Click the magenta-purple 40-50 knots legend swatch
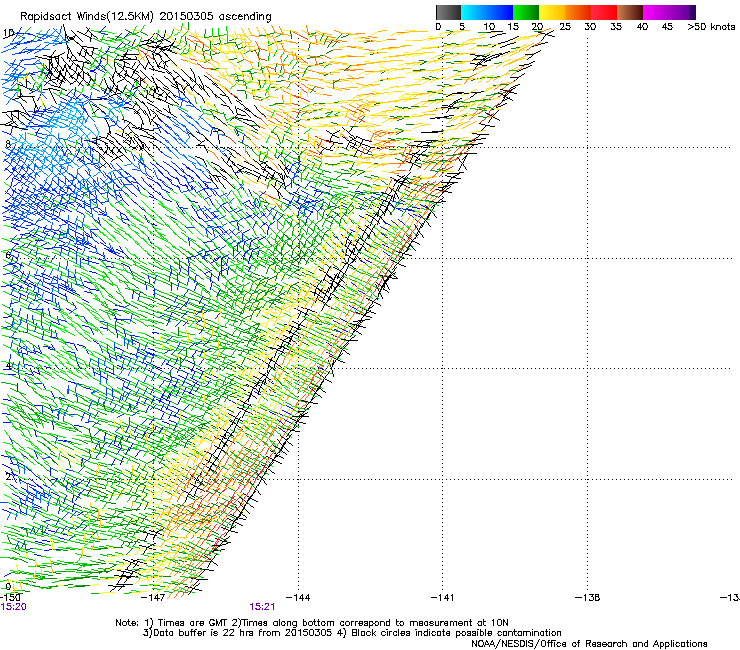Image resolution: width=740 pixels, height=650 pixels. [669, 12]
